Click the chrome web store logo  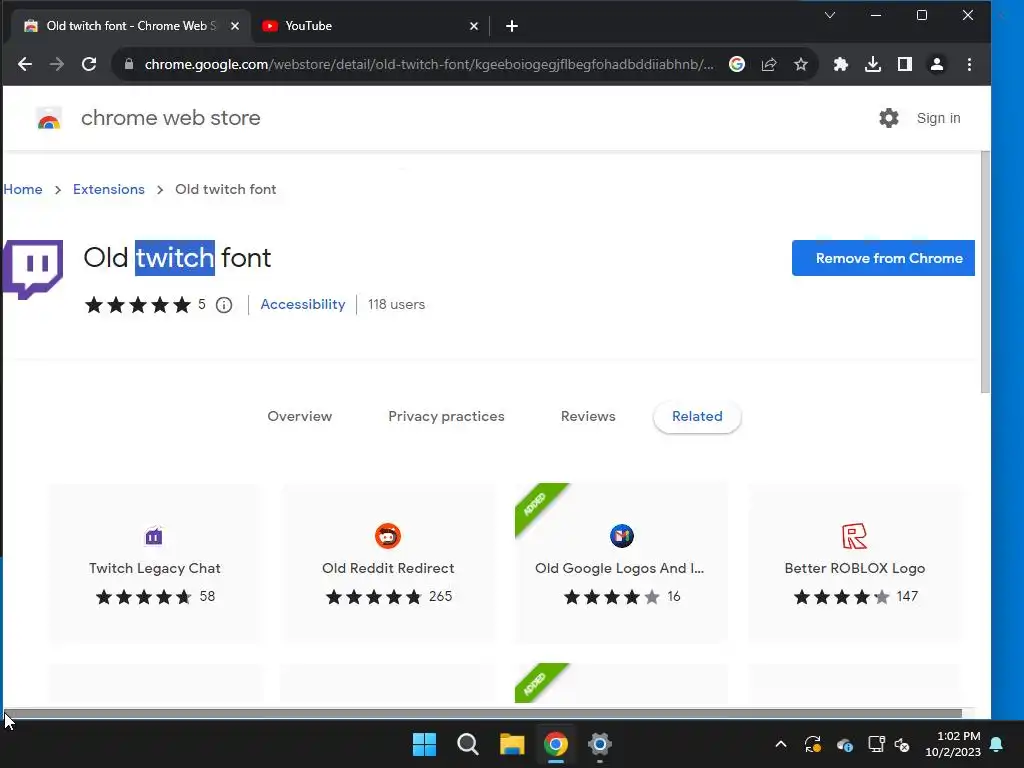point(49,118)
